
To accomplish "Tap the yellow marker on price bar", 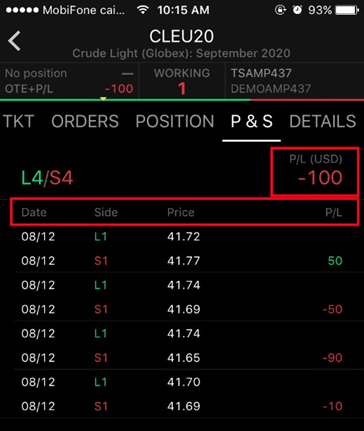I will tap(103, 99).
